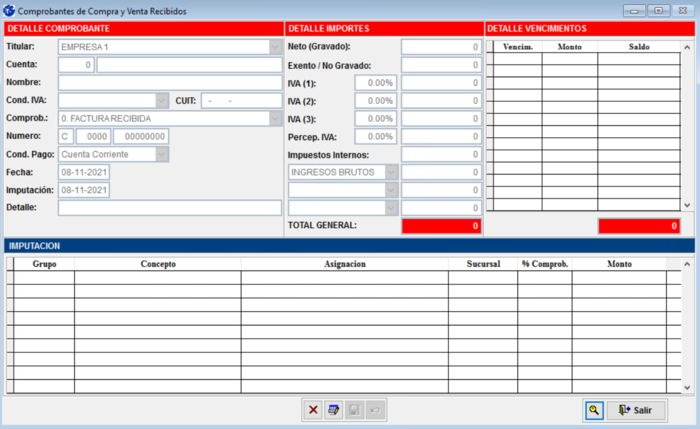Click the app icon in title bar

point(9,9)
